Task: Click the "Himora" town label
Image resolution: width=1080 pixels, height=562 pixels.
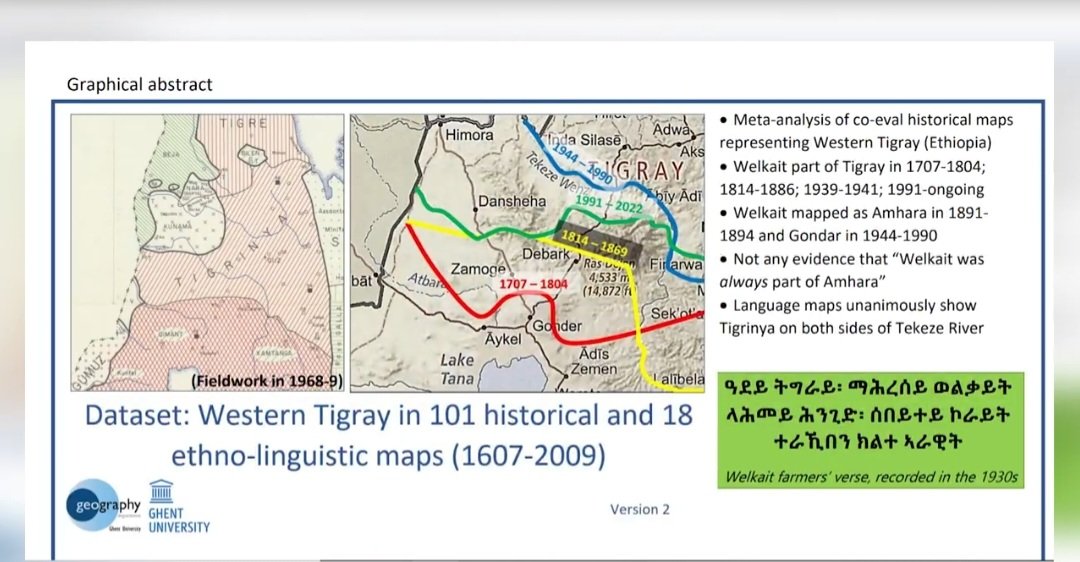Action: (469, 135)
